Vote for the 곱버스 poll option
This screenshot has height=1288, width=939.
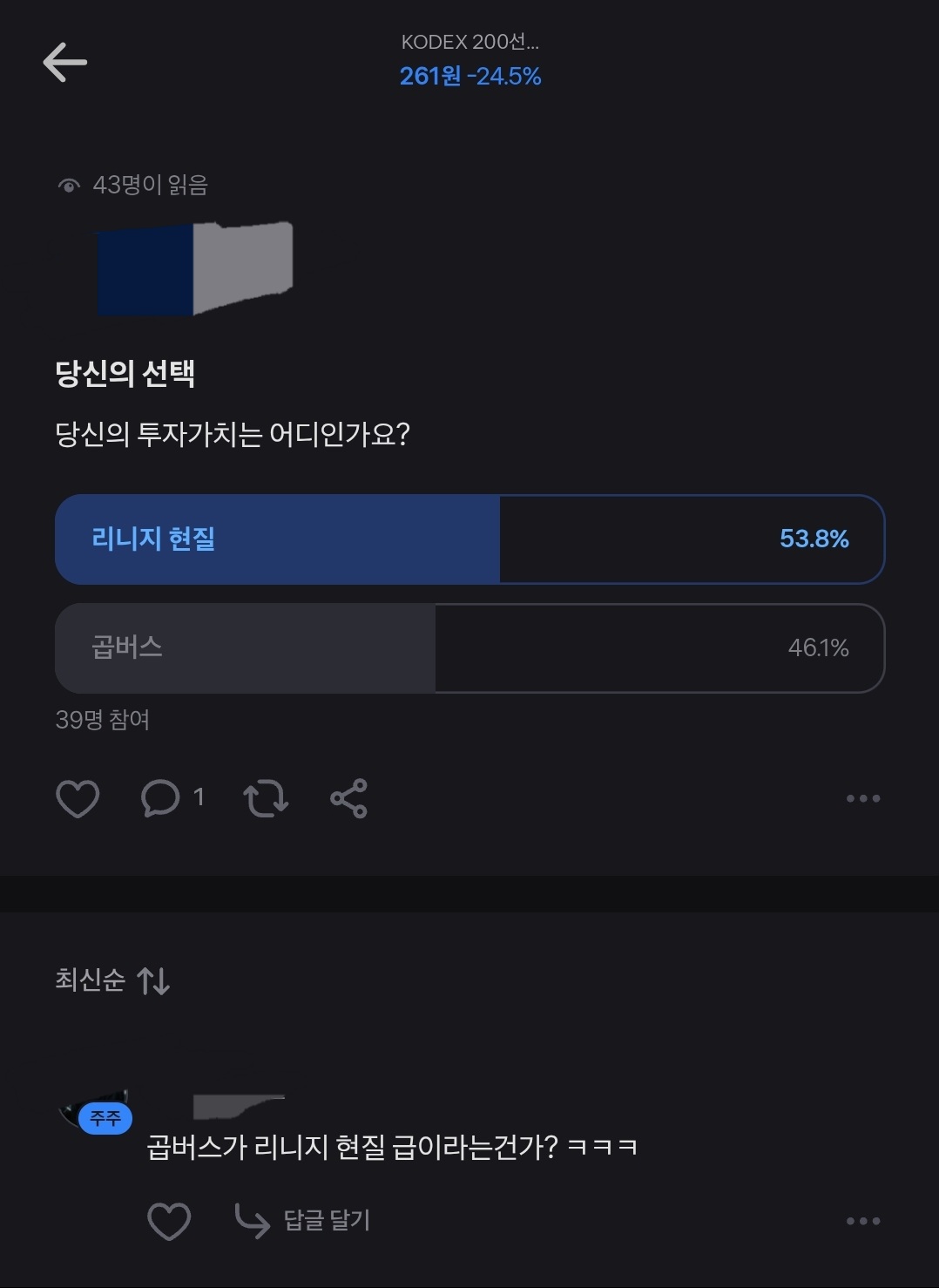[x=469, y=648]
